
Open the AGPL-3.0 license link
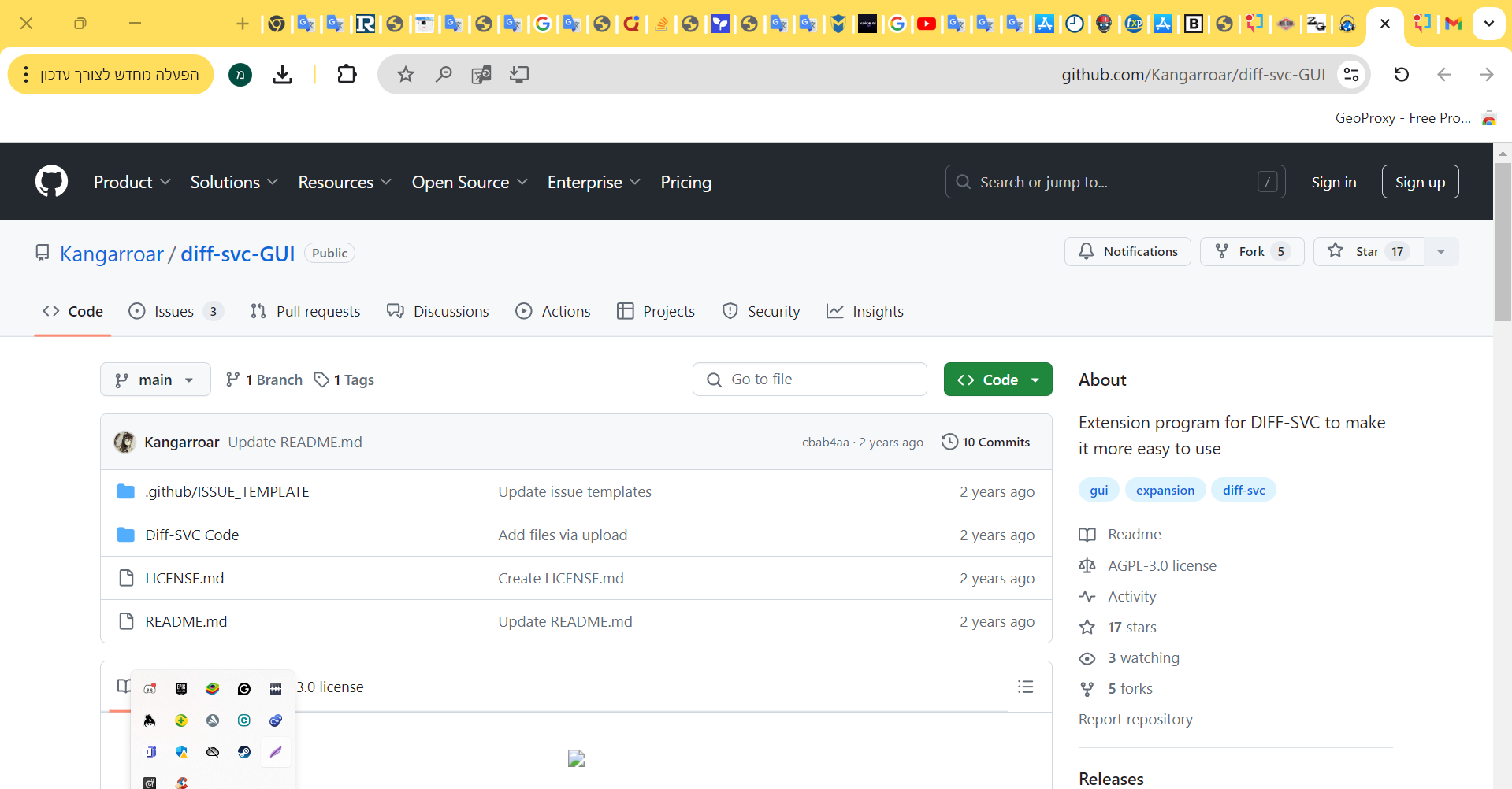tap(1161, 565)
